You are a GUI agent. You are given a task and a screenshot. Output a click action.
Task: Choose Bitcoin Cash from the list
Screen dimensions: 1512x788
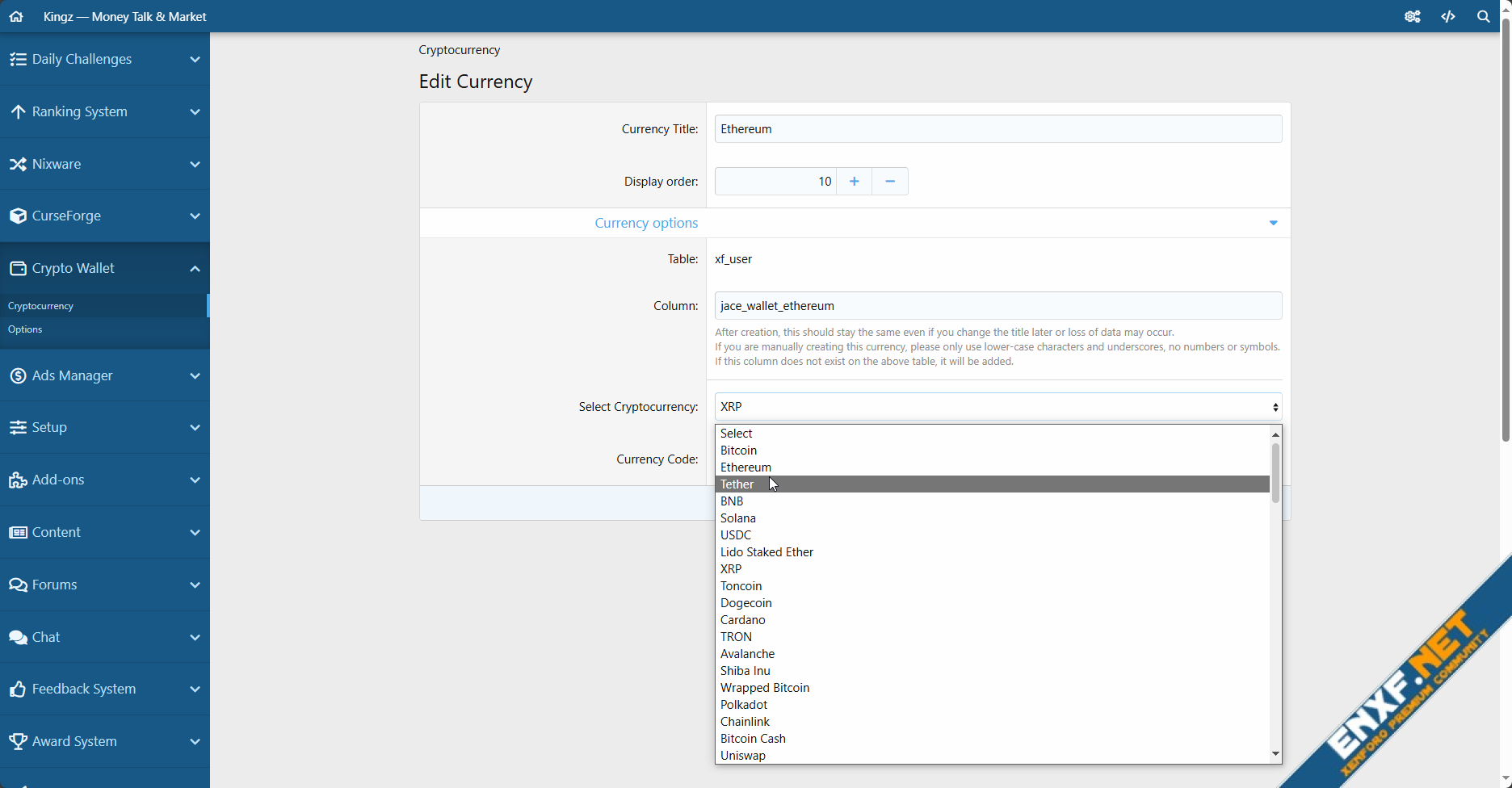point(992,739)
